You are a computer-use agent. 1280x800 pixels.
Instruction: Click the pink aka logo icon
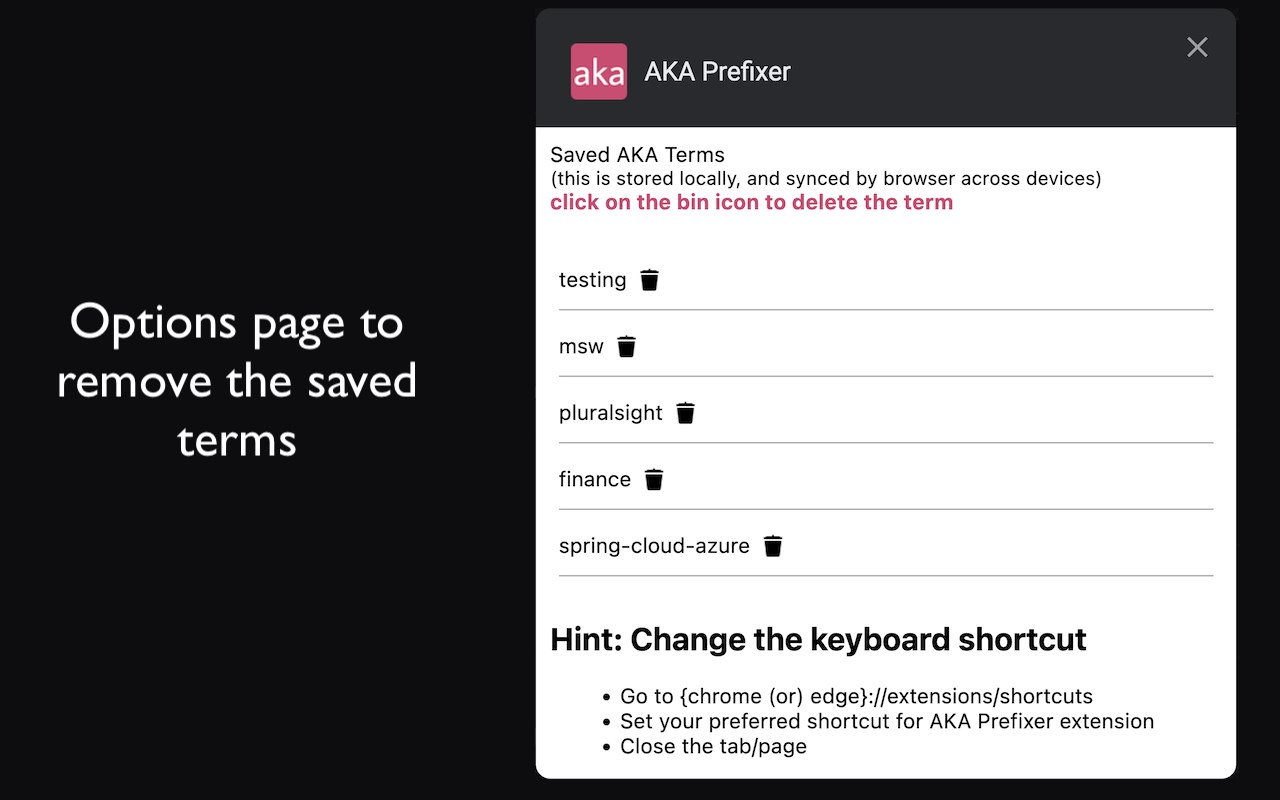tap(599, 72)
